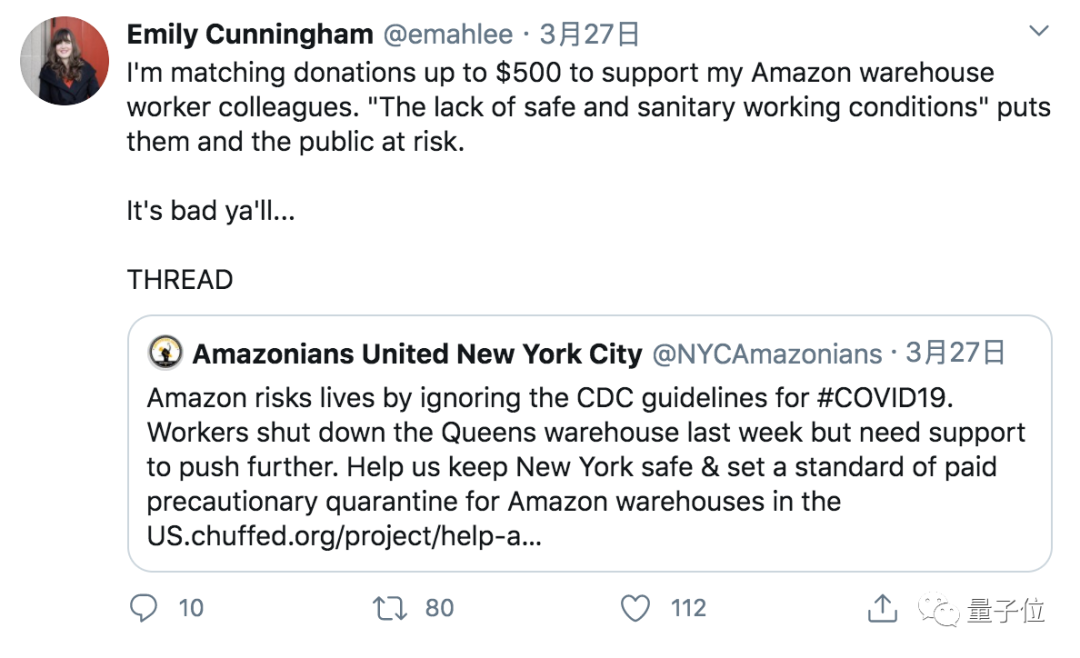Like the tweet with heart icon
The image size is (1080, 658).
(636, 608)
